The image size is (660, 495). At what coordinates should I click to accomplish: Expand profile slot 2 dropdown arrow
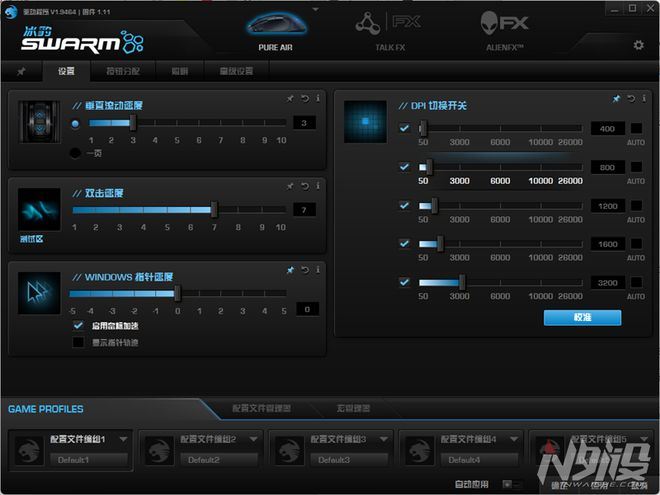(253, 439)
